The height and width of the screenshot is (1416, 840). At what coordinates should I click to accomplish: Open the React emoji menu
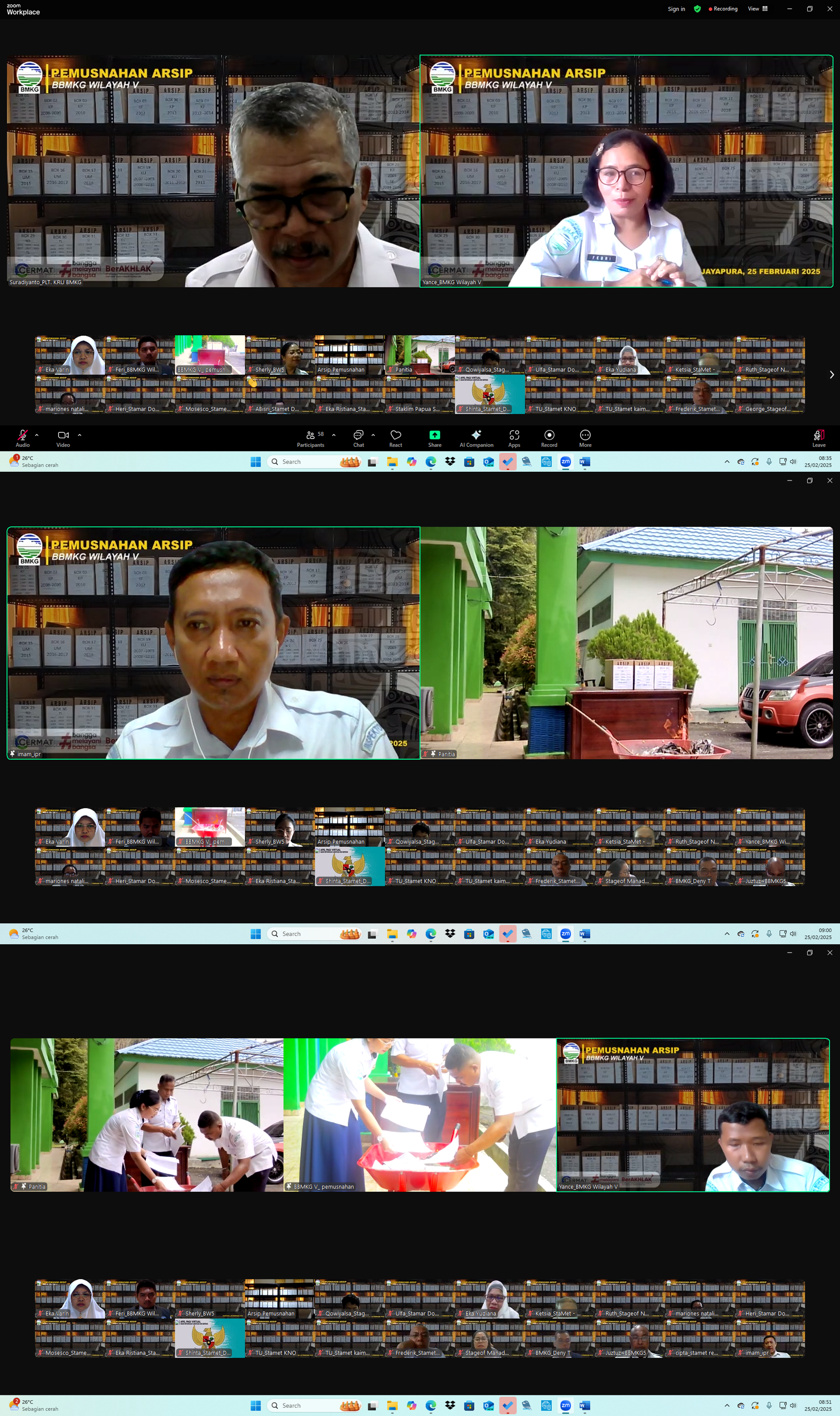coord(396,436)
